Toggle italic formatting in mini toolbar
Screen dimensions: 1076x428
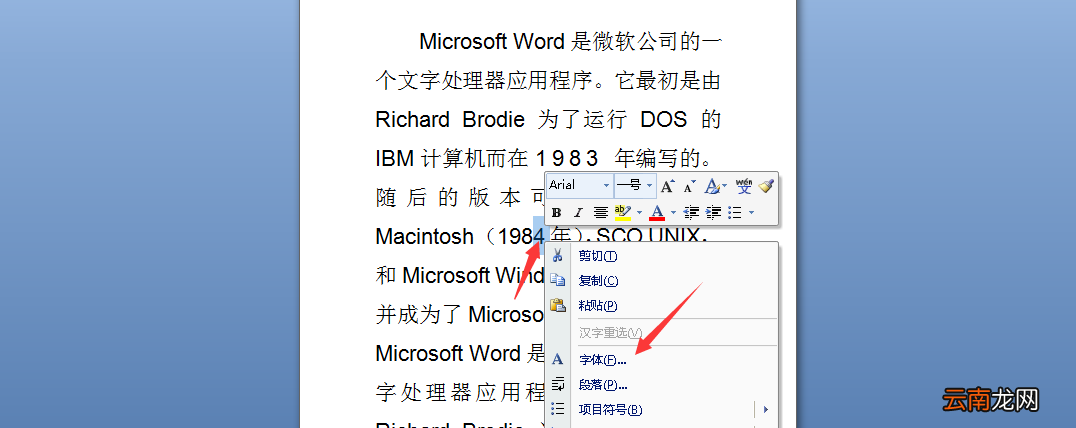(578, 213)
